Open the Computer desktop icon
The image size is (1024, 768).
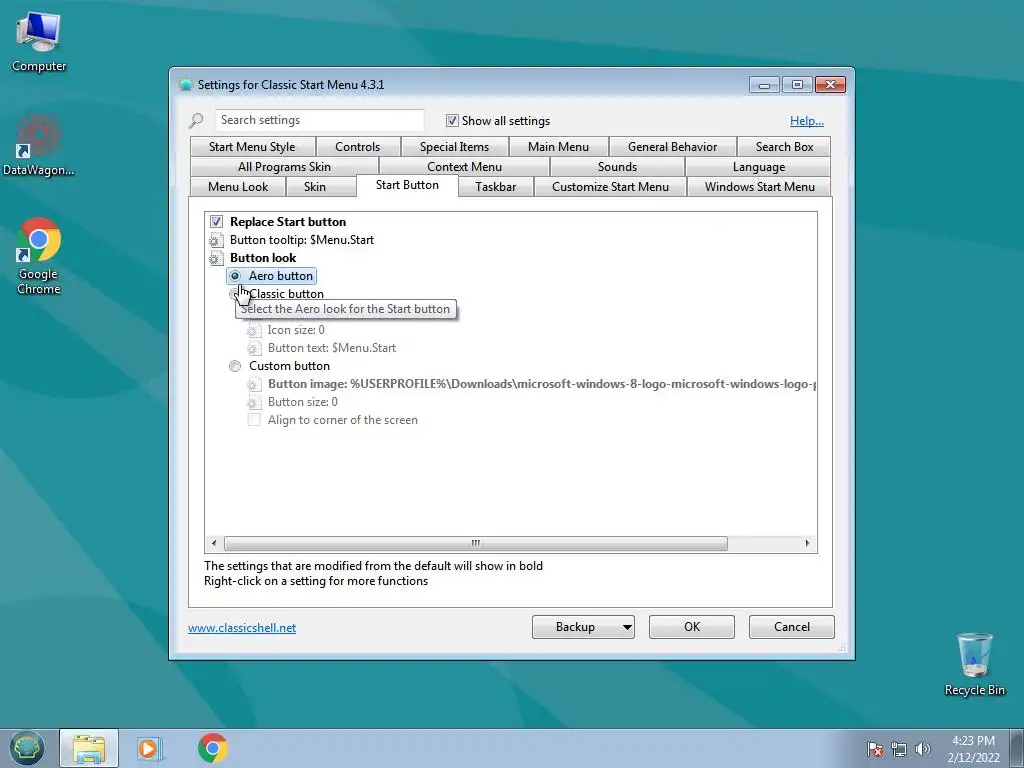click(x=39, y=41)
